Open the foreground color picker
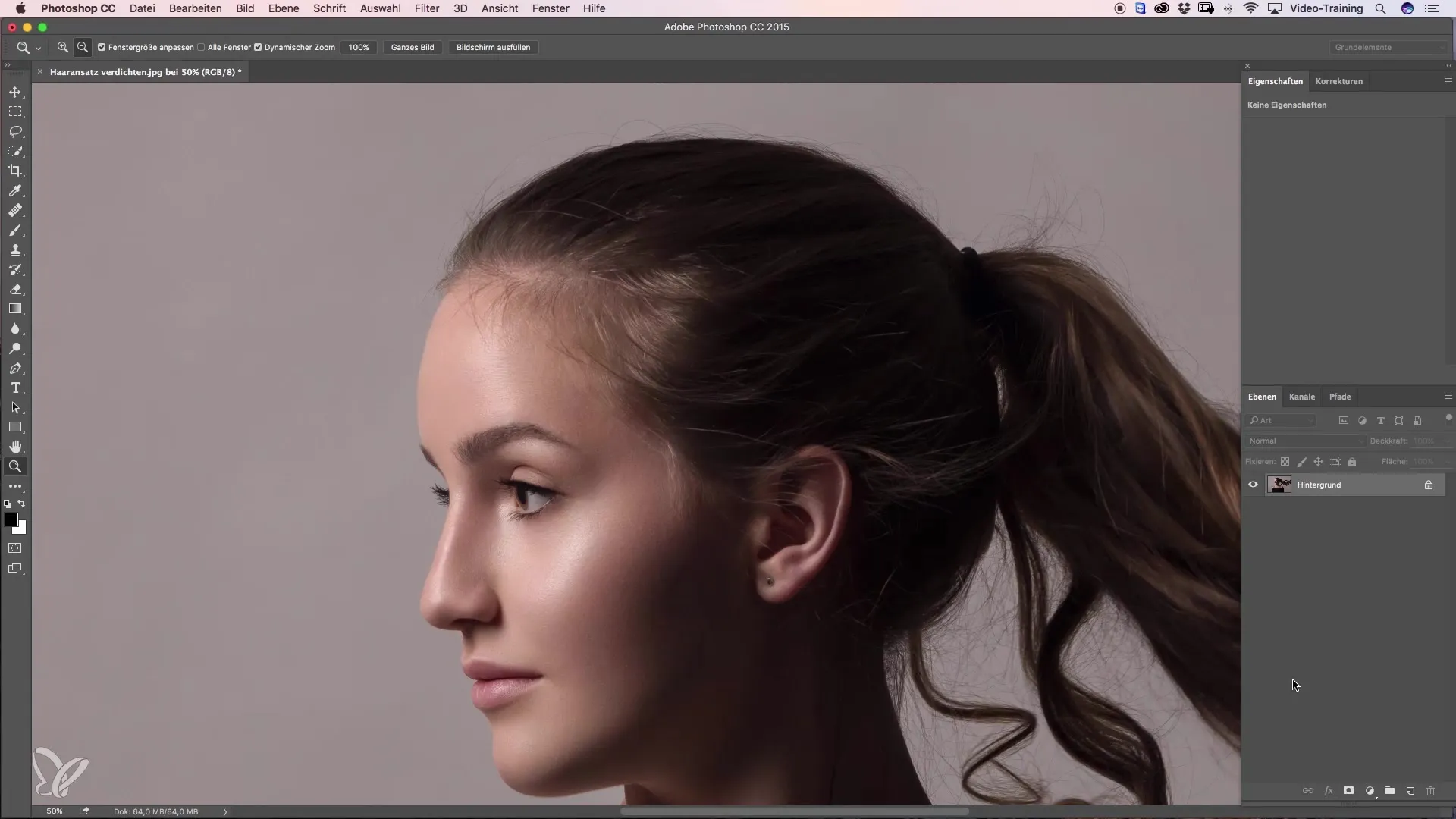Screen dimensions: 1456x819 11,519
